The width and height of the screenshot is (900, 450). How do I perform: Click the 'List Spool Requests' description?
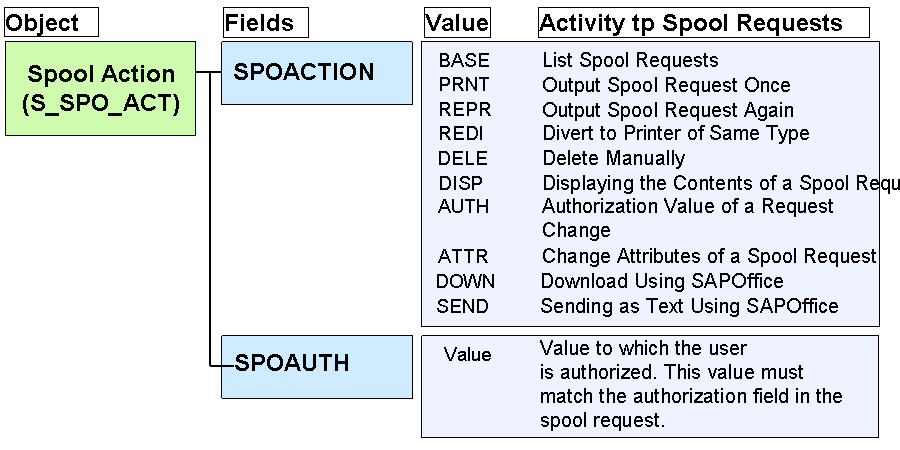(630, 61)
